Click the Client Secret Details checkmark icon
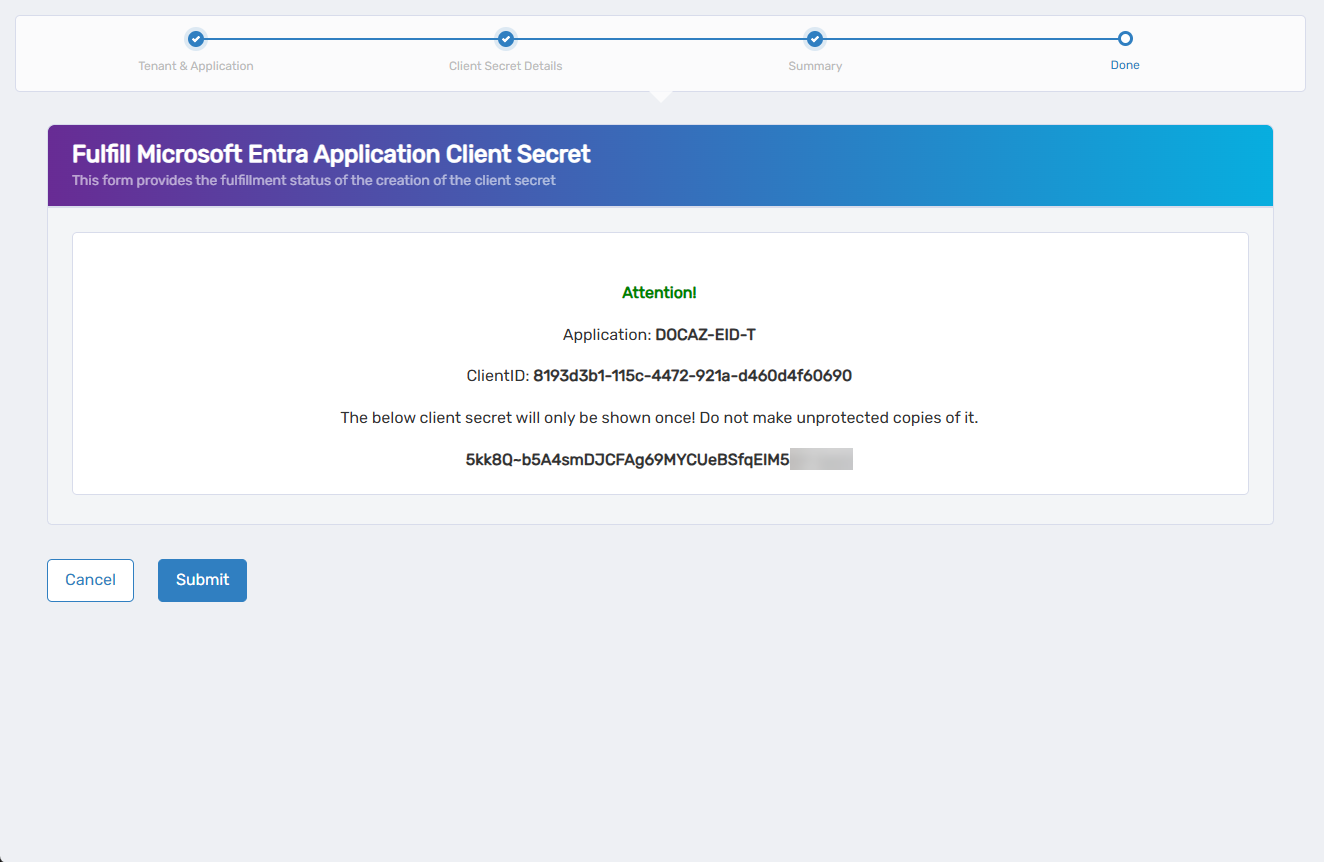Image resolution: width=1324 pixels, height=862 pixels. [506, 39]
